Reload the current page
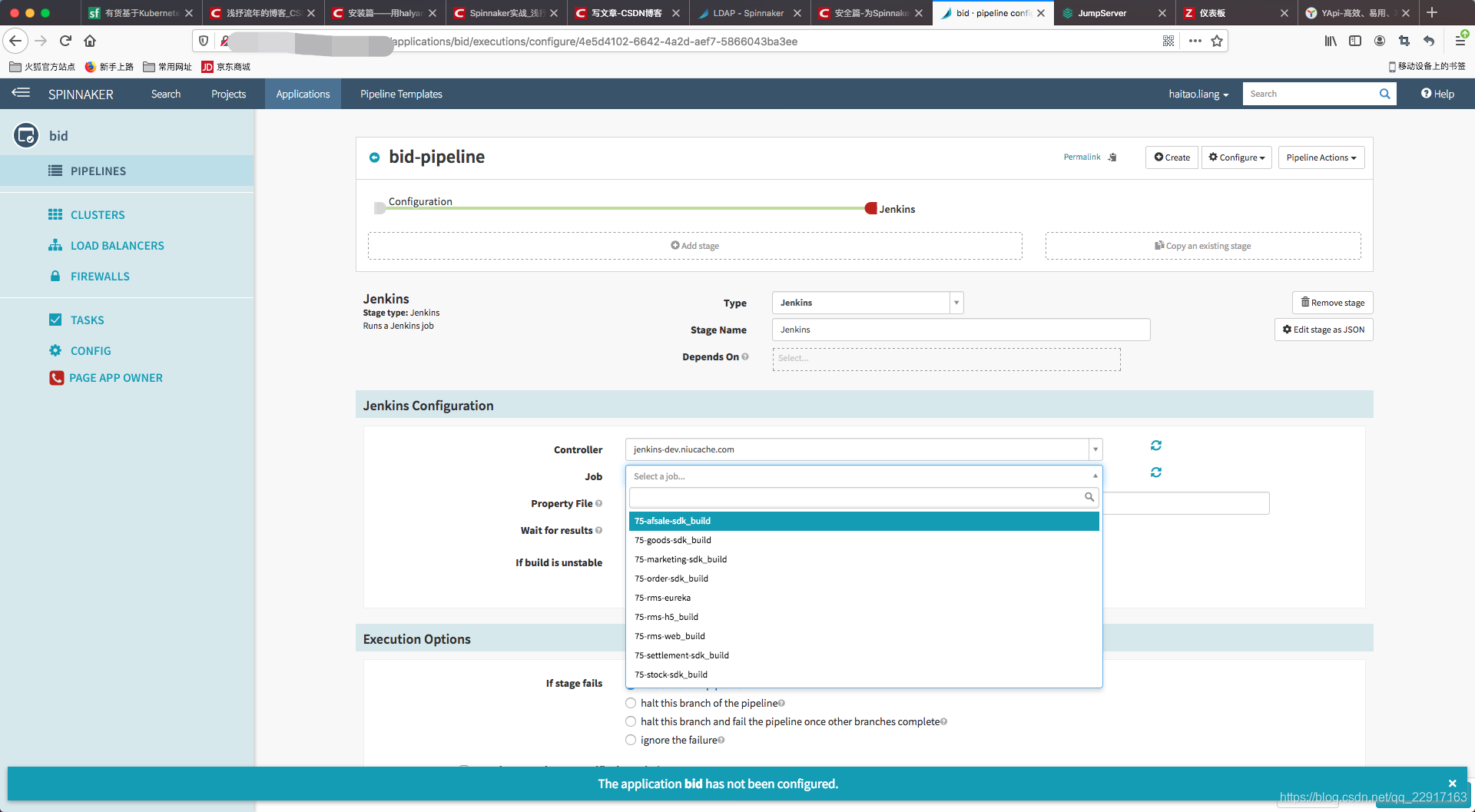Viewport: 1475px width, 812px height. click(65, 41)
